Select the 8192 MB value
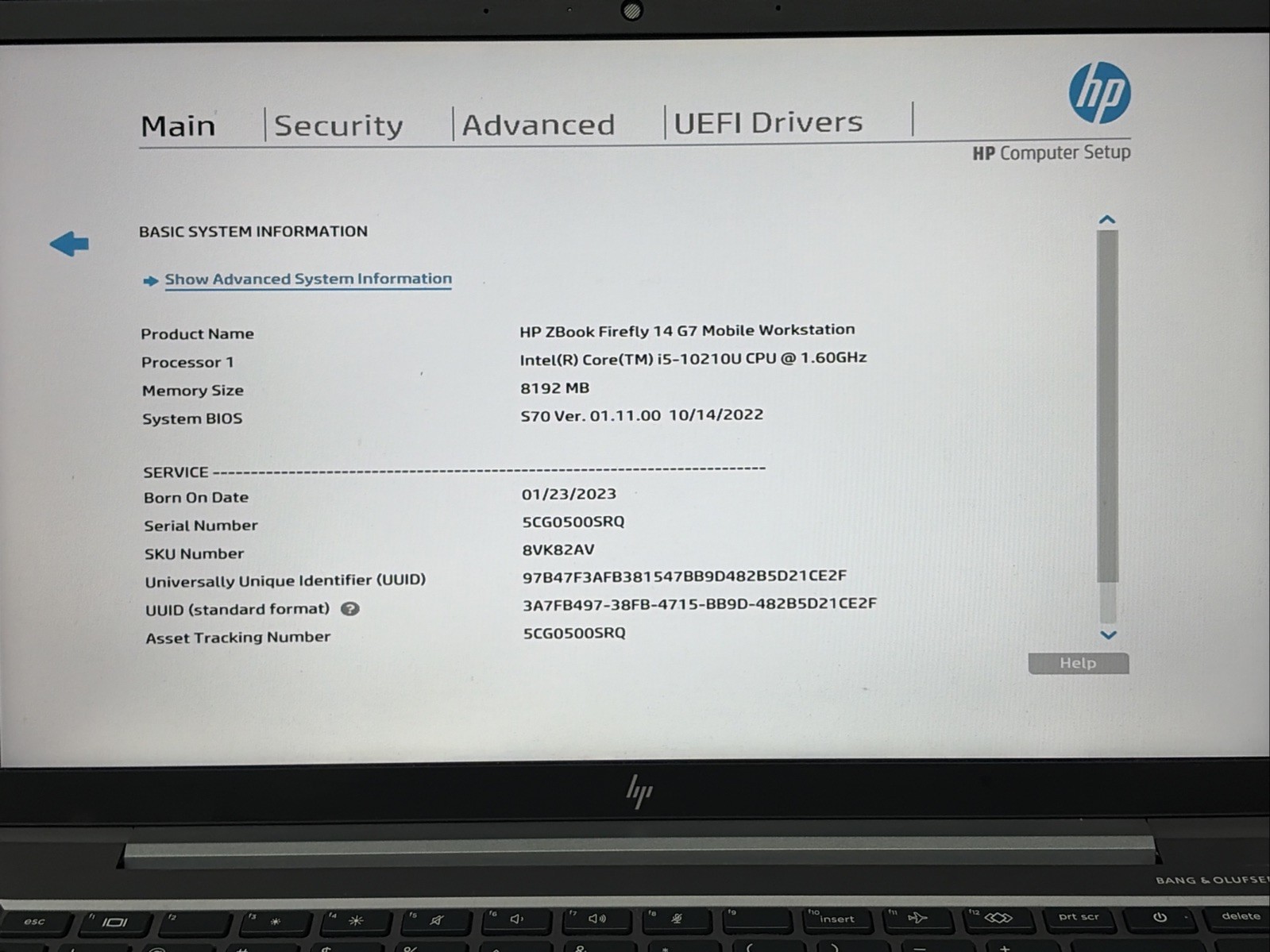The image size is (1270, 952). point(554,388)
